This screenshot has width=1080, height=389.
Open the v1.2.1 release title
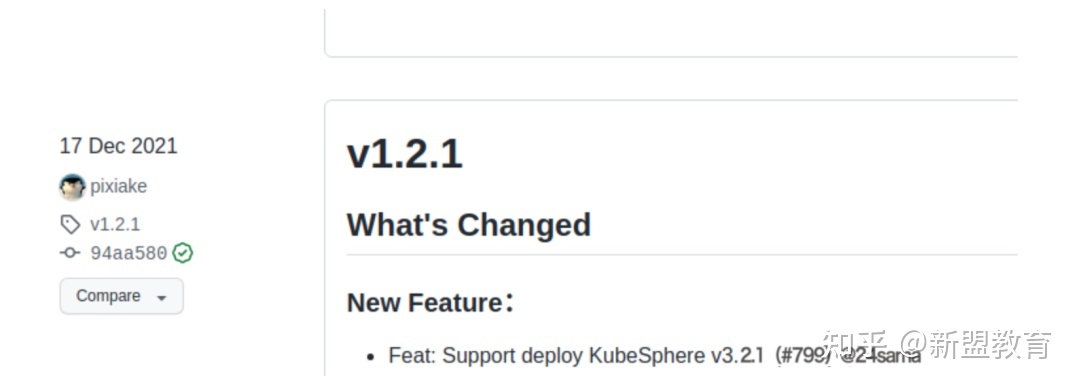(404, 154)
